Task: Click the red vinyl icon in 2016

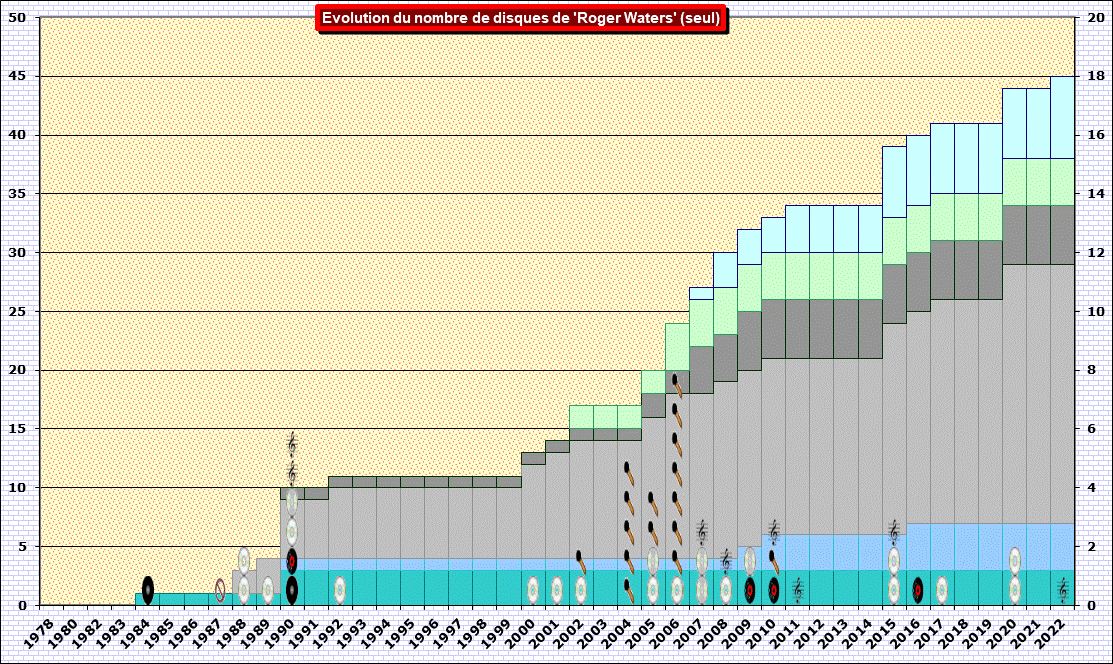Action: click(x=918, y=590)
